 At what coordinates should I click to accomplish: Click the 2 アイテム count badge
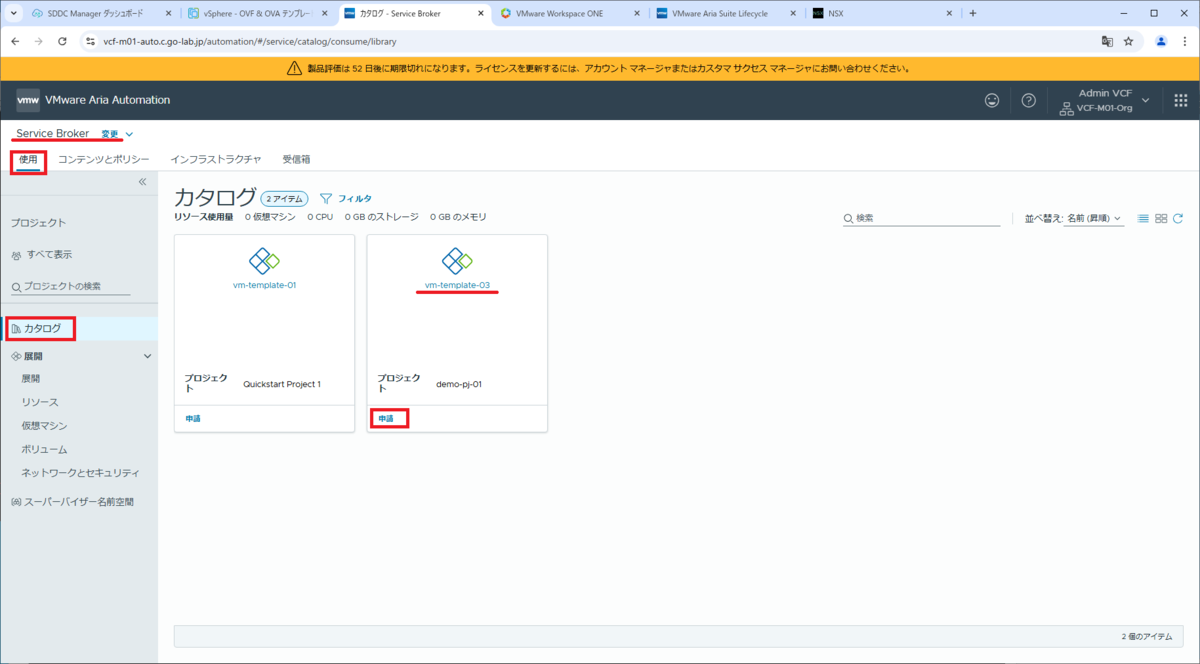(x=285, y=199)
